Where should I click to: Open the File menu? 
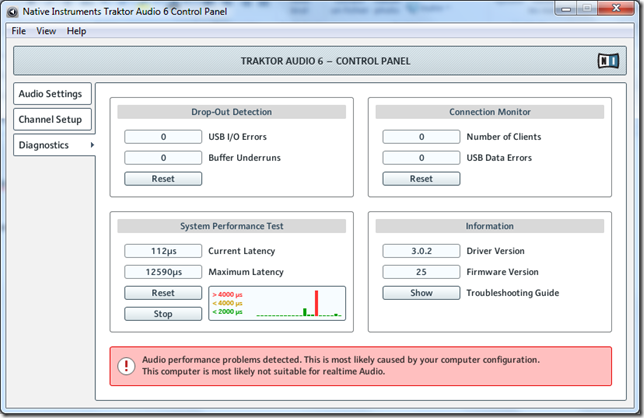pos(19,31)
